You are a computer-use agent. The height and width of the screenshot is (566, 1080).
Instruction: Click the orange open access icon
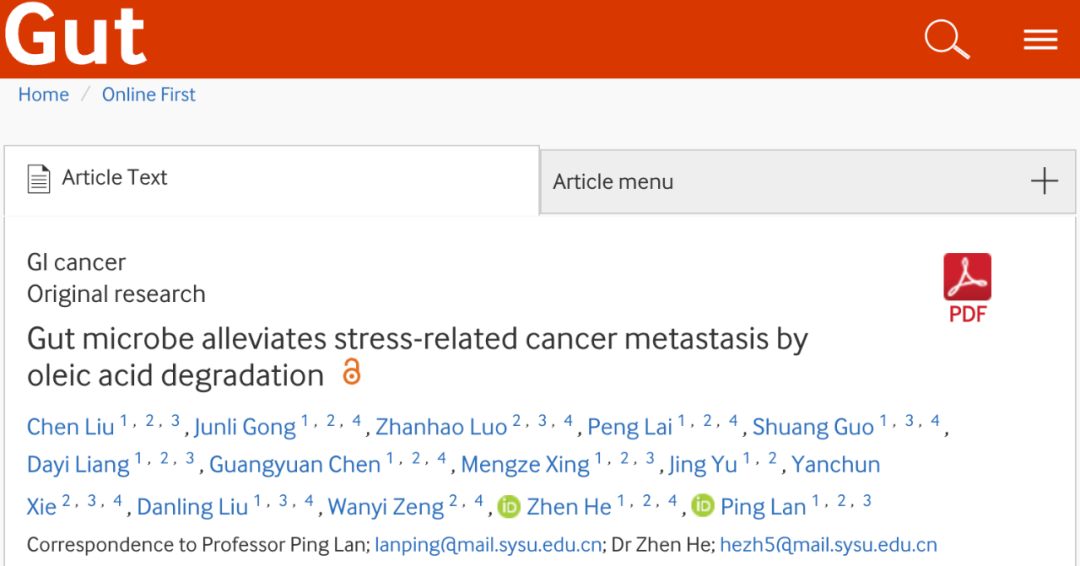(x=351, y=372)
